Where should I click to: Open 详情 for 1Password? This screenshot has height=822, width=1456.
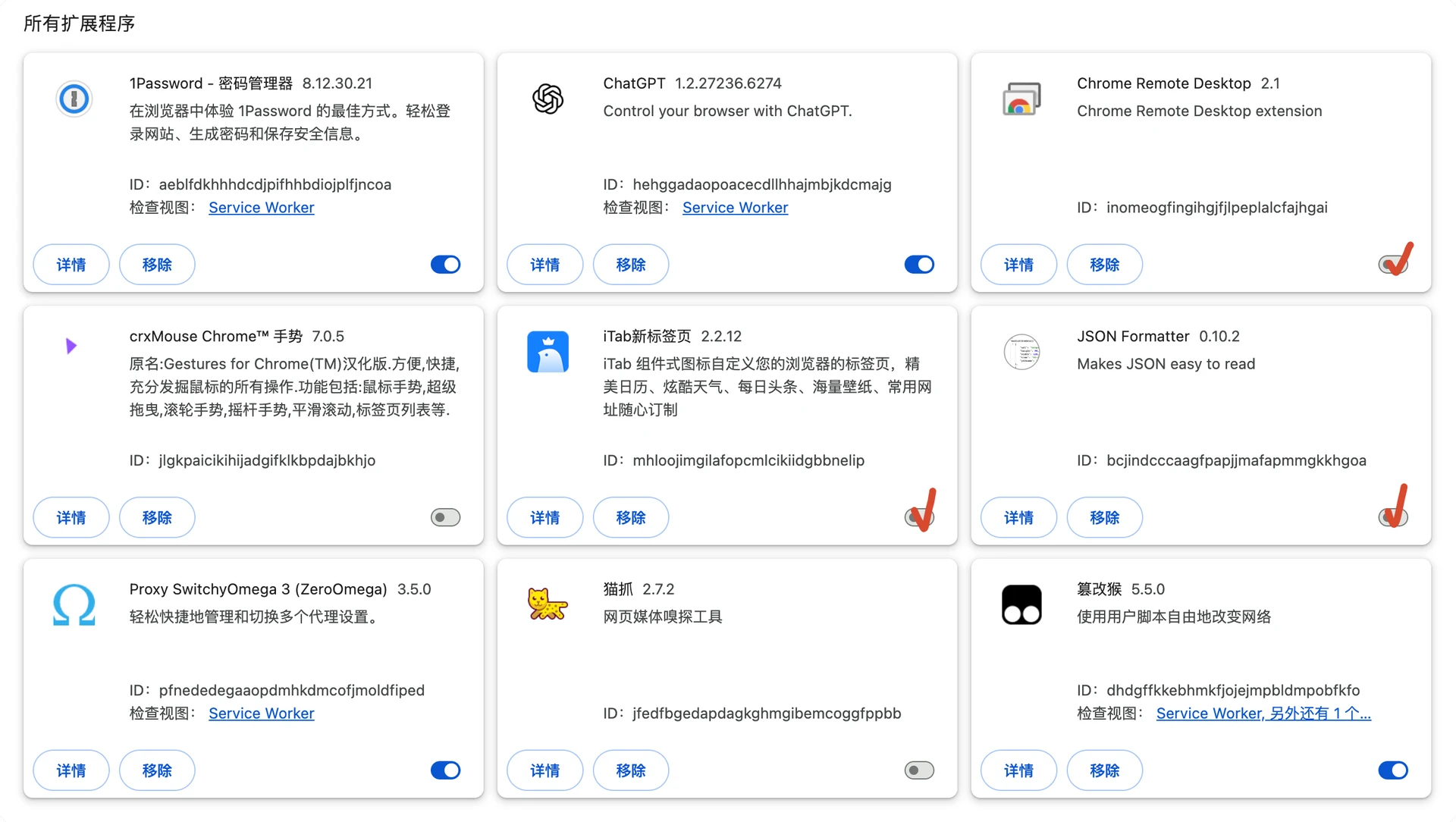(71, 265)
